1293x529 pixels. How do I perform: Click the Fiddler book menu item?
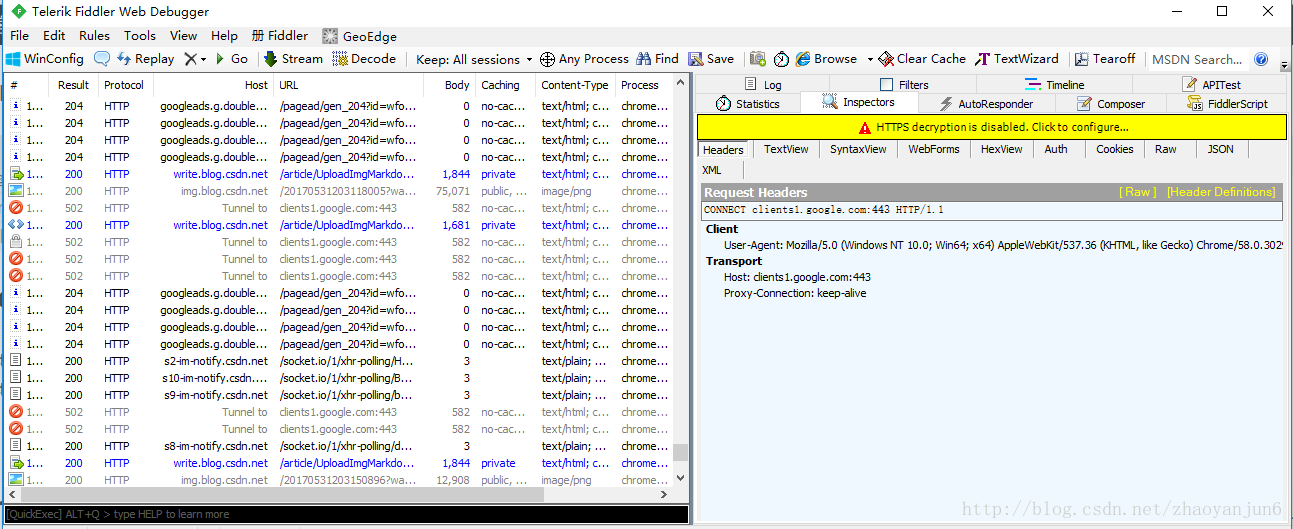click(x=280, y=36)
